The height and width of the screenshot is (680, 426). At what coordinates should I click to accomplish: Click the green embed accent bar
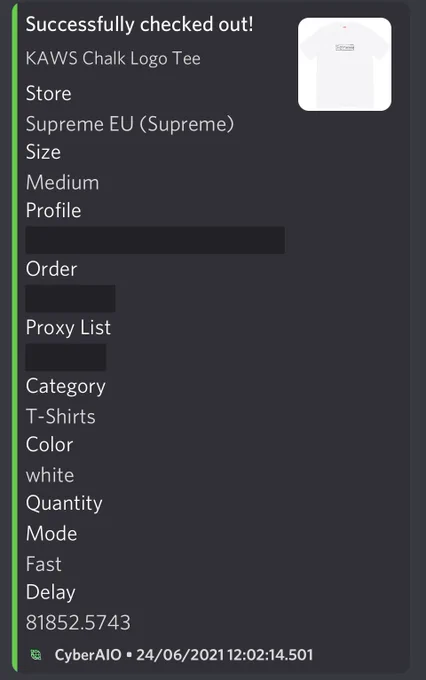click(x=15, y=338)
